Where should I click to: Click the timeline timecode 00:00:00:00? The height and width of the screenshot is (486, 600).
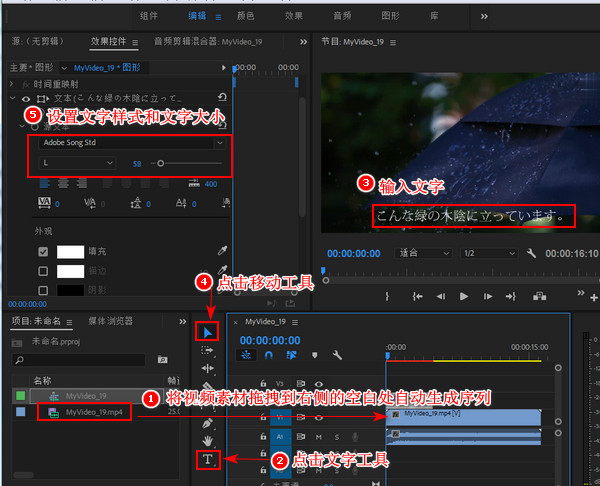270,340
